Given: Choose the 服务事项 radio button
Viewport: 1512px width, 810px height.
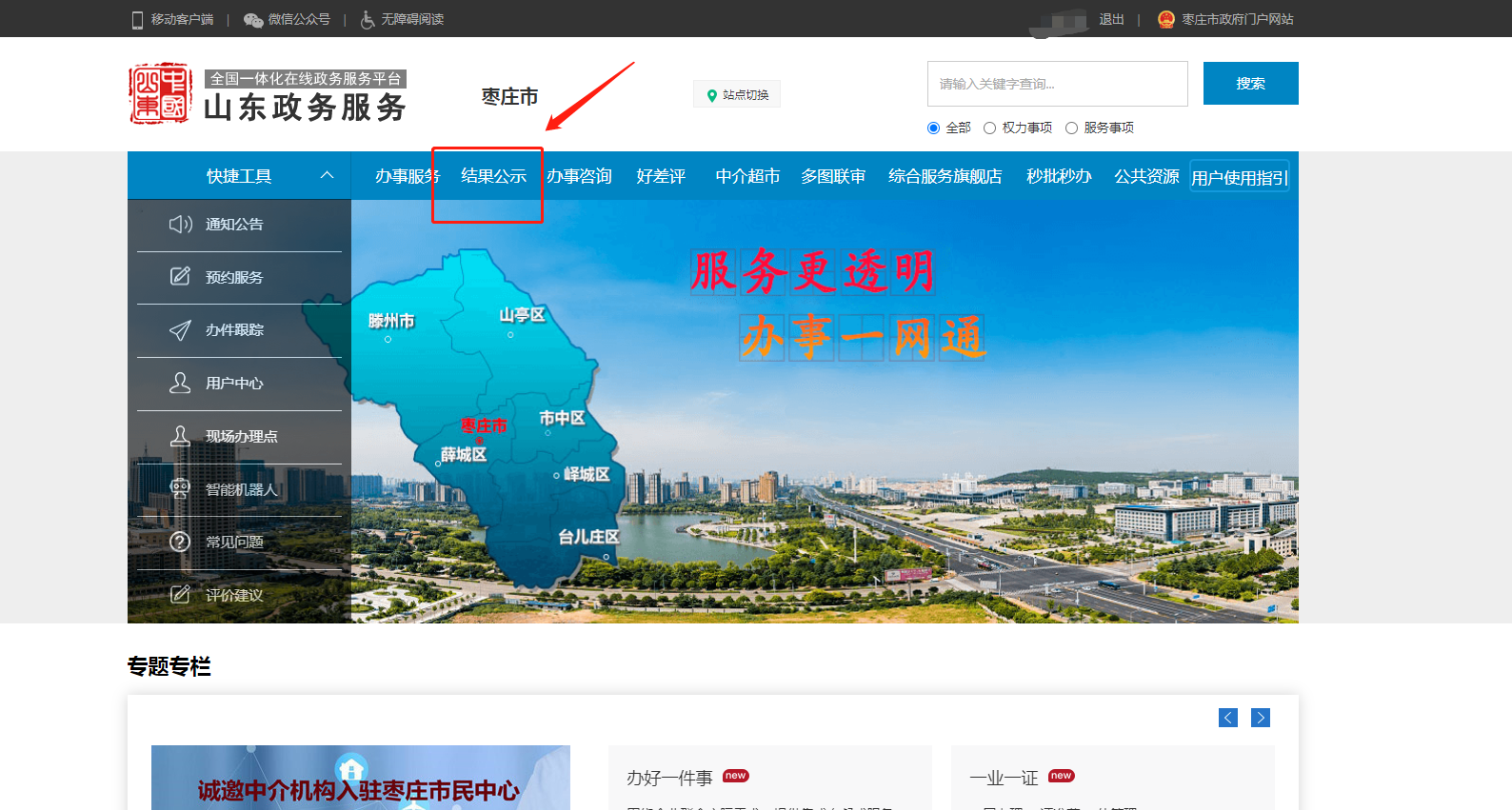Looking at the screenshot, I should click(x=1071, y=128).
